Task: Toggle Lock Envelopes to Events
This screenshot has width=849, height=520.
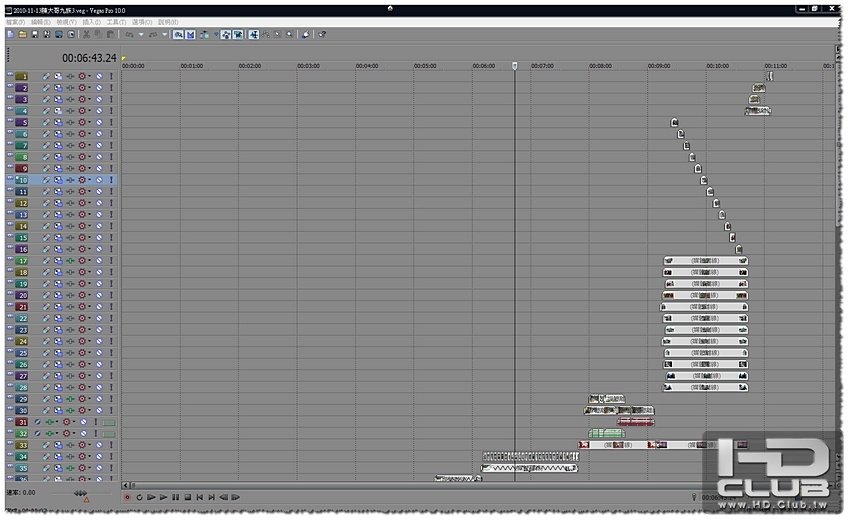Action: (226, 34)
